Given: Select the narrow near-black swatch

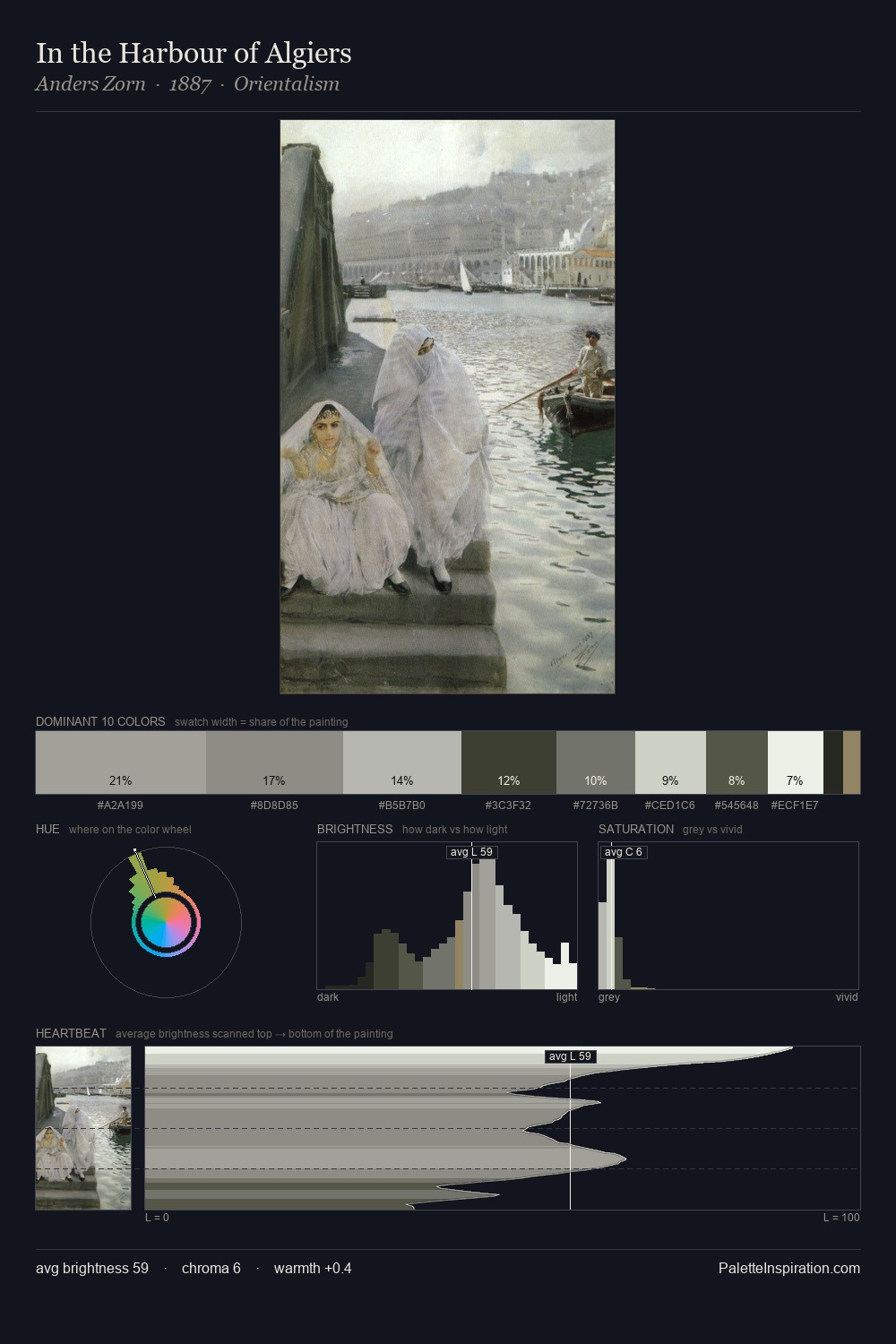Looking at the screenshot, I should coord(832,762).
